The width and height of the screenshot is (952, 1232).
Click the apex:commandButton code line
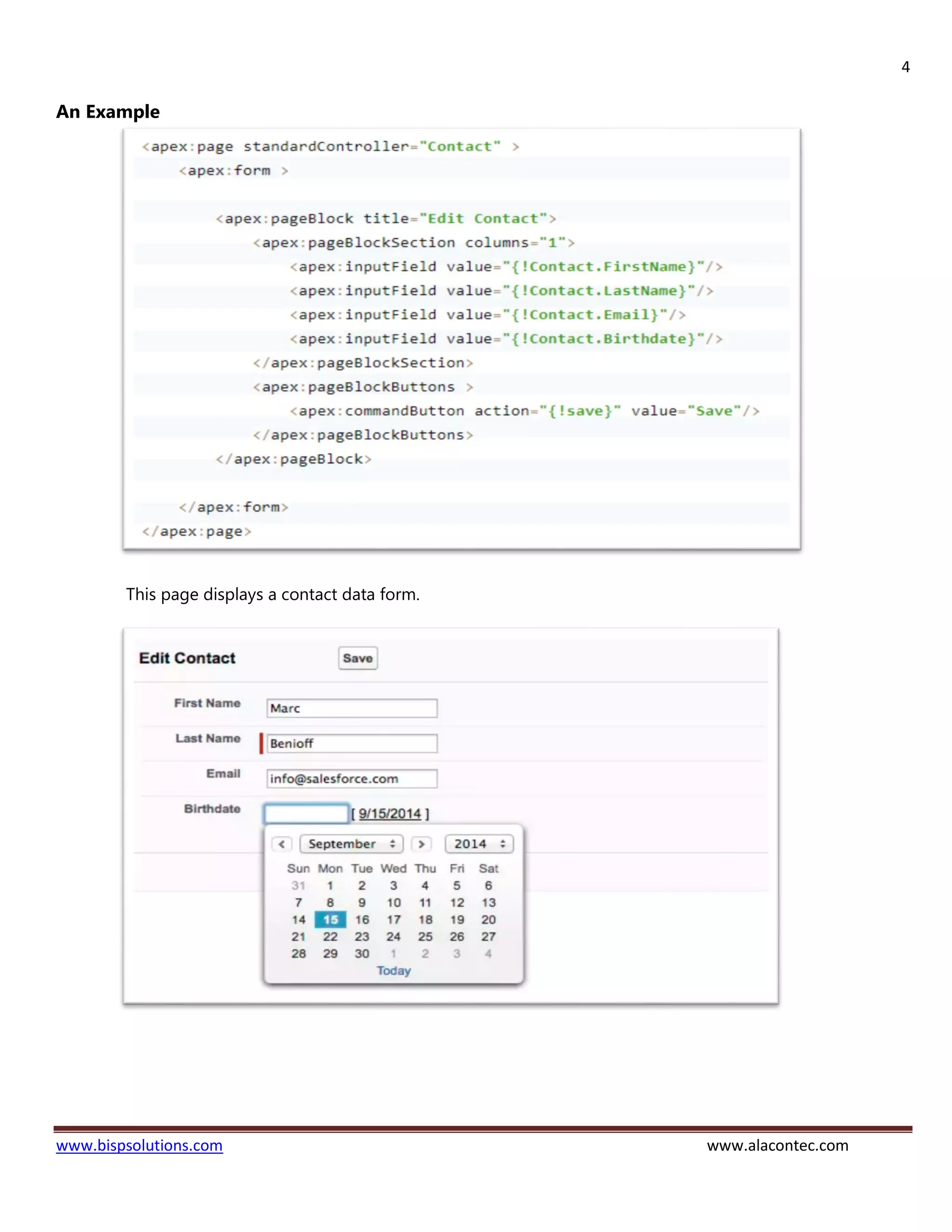[x=524, y=411]
